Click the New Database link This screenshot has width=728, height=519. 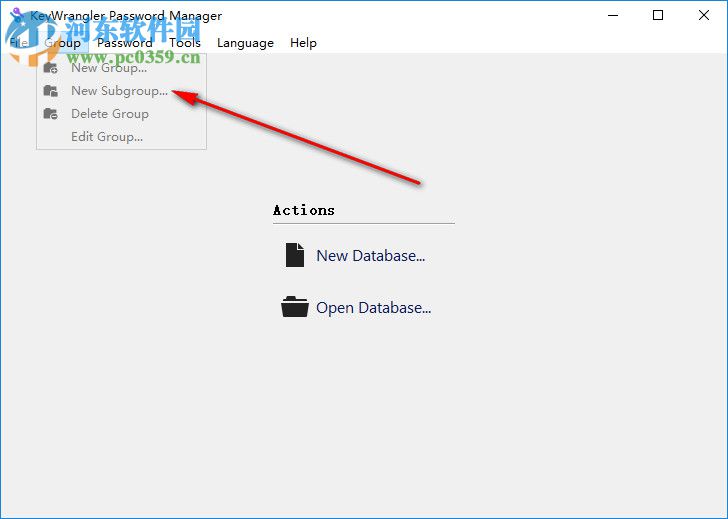370,256
